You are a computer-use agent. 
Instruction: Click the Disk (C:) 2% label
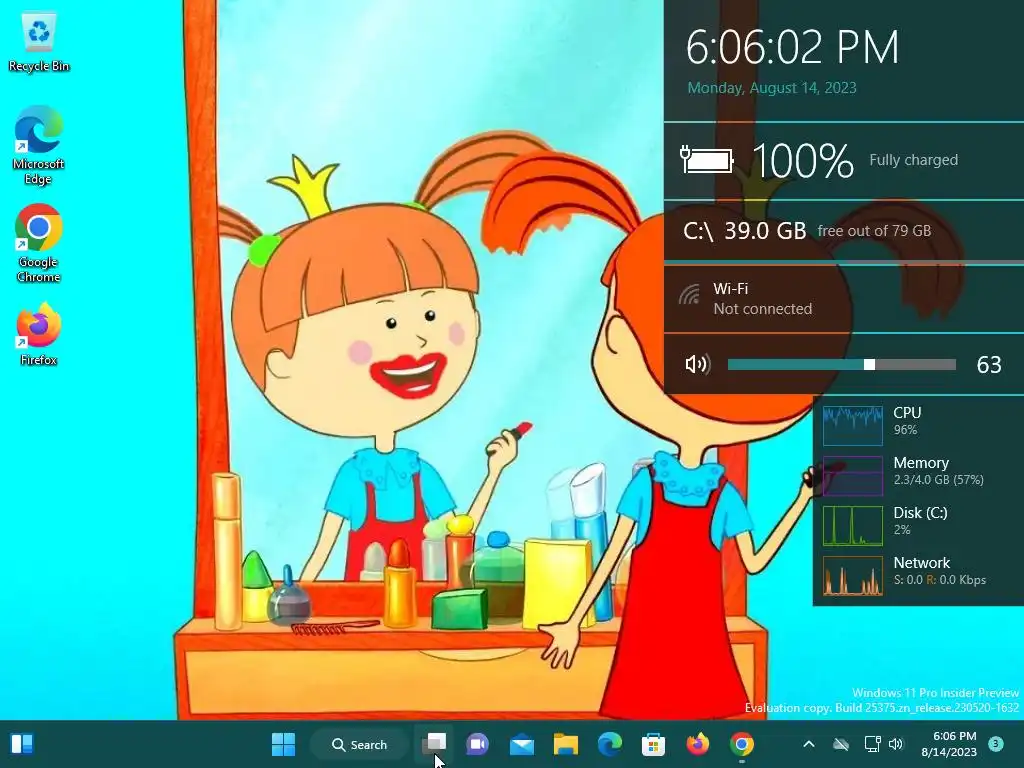[x=920, y=520]
